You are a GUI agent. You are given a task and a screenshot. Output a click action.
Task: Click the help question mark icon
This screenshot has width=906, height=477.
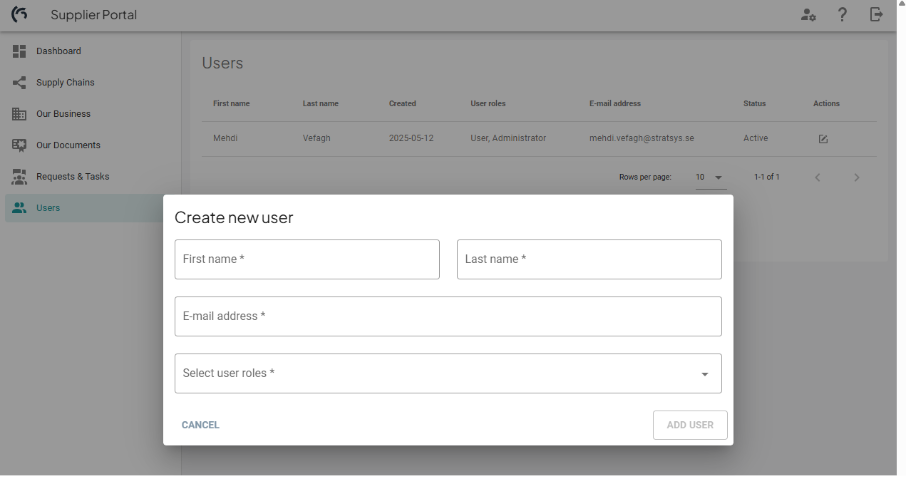click(x=842, y=15)
